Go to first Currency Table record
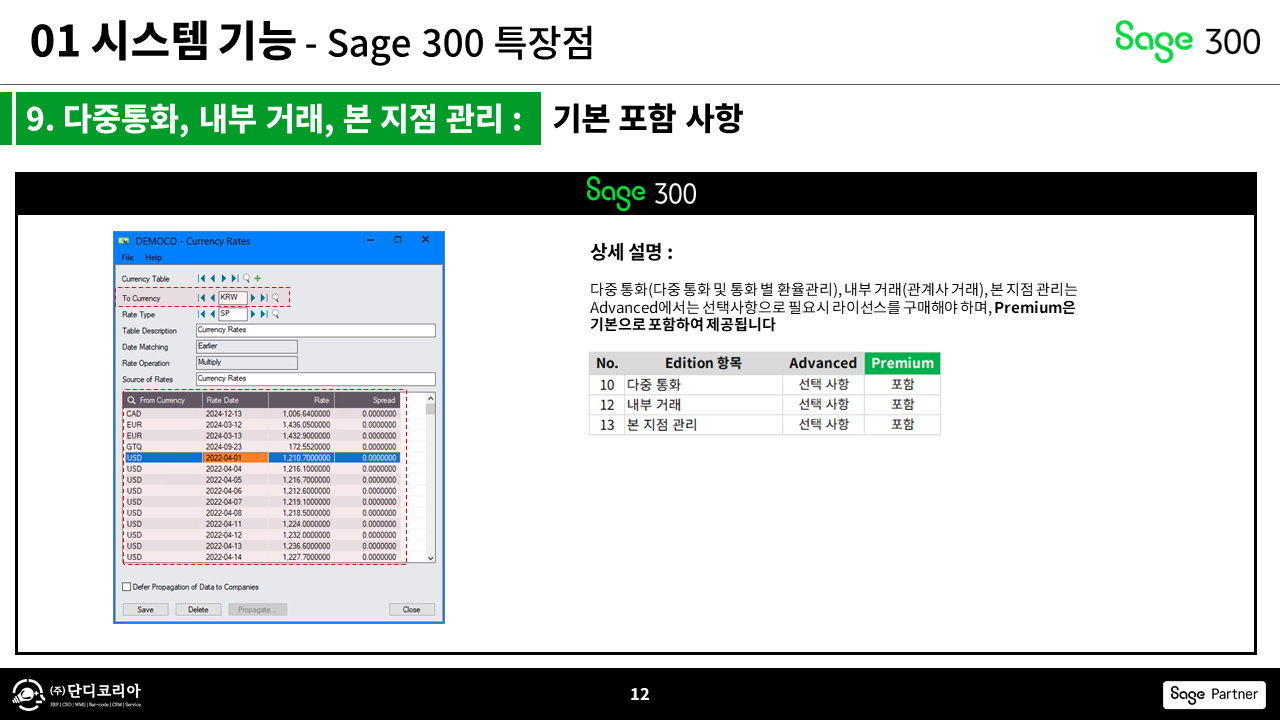 click(x=202, y=278)
